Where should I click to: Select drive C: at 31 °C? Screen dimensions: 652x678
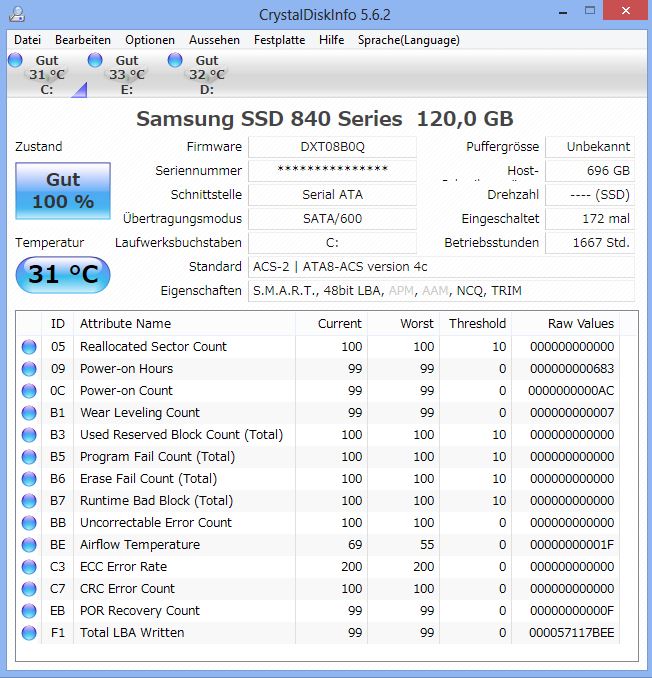[x=47, y=74]
